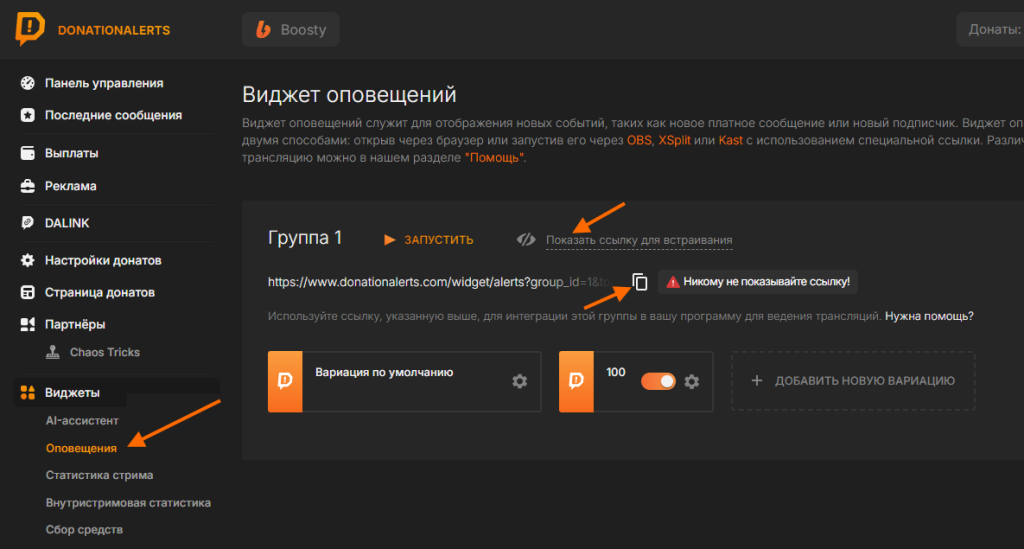Open Сбор средств widget
This screenshot has width=1024, height=549.
(84, 529)
